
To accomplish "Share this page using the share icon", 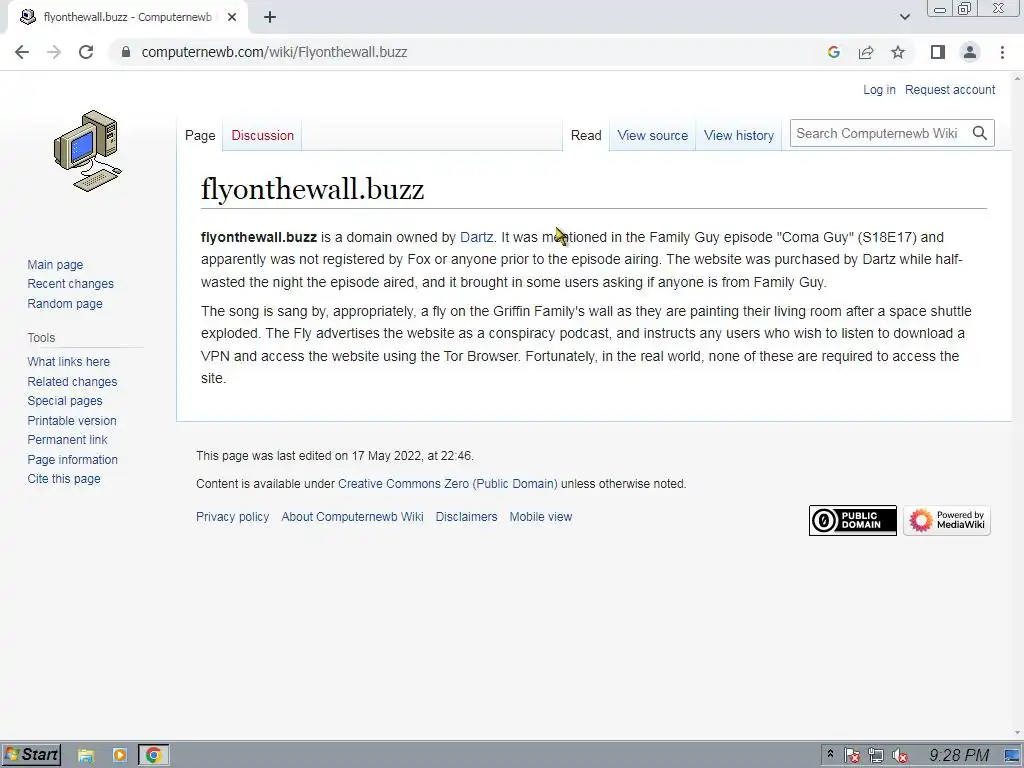I will 866,52.
